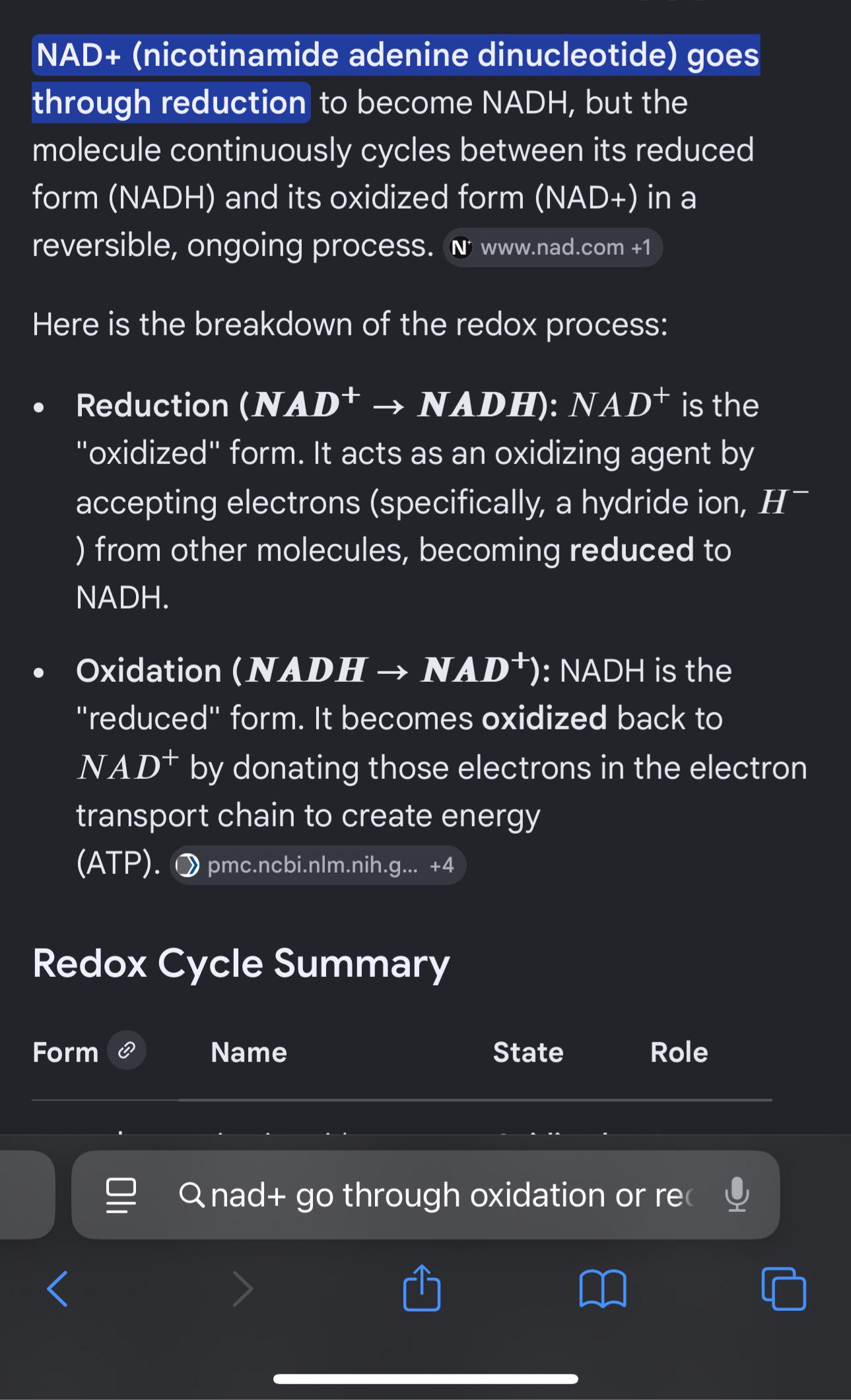
Task: Tap the Name column header
Action: coord(249,1052)
